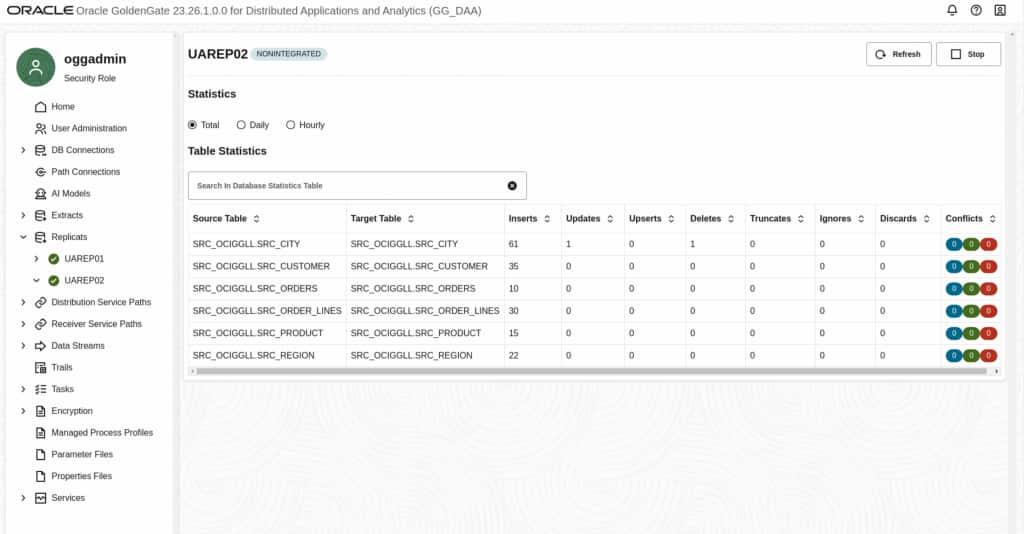Open the AI Models page
The image size is (1024, 534).
point(71,194)
